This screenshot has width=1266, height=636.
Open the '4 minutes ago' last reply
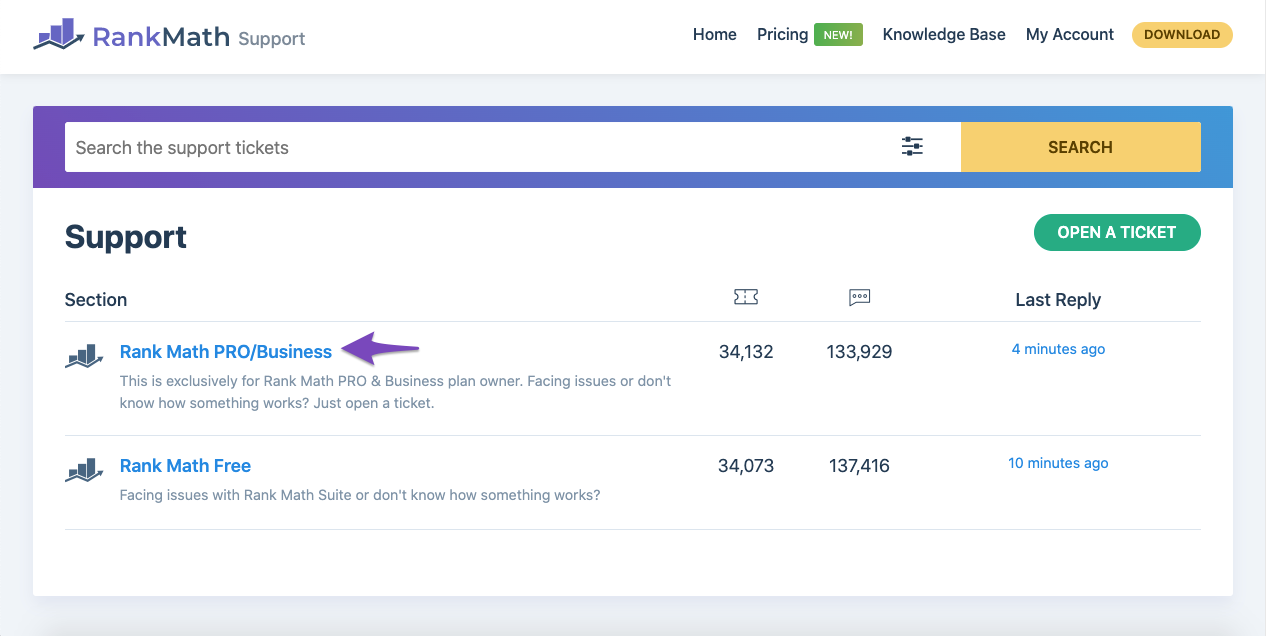(x=1058, y=349)
